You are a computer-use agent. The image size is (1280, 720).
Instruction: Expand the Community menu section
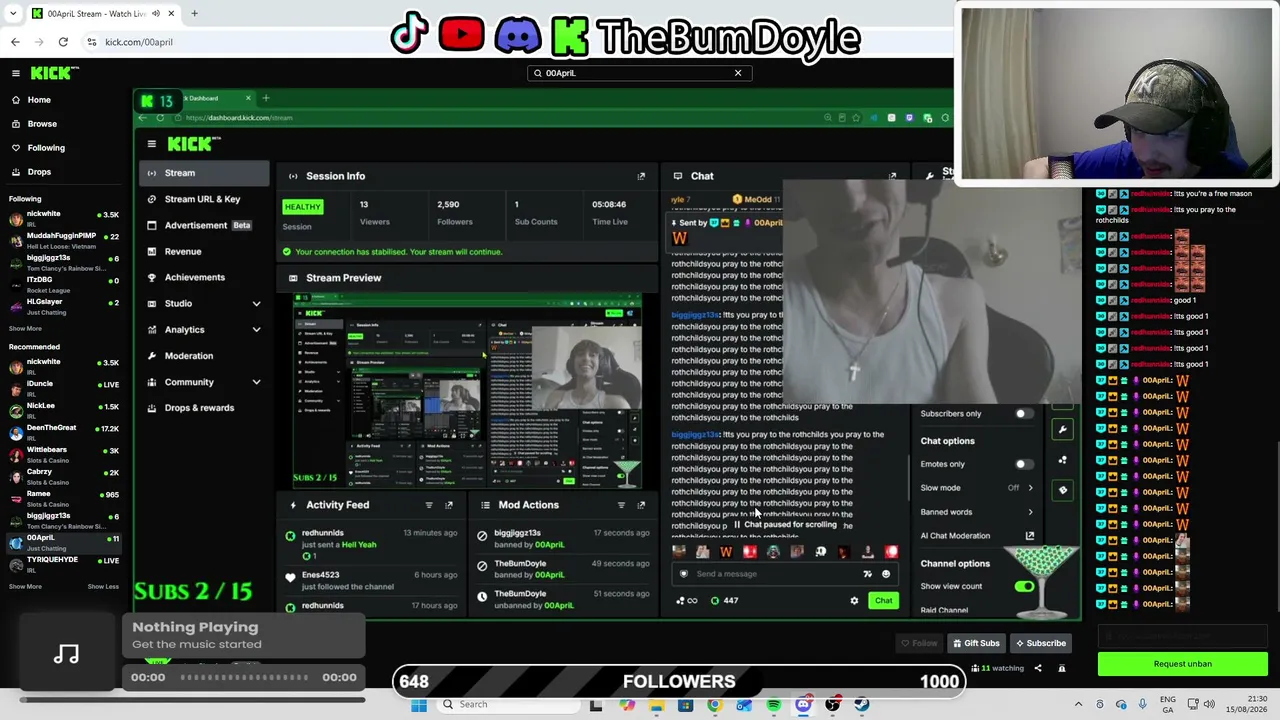(256, 382)
